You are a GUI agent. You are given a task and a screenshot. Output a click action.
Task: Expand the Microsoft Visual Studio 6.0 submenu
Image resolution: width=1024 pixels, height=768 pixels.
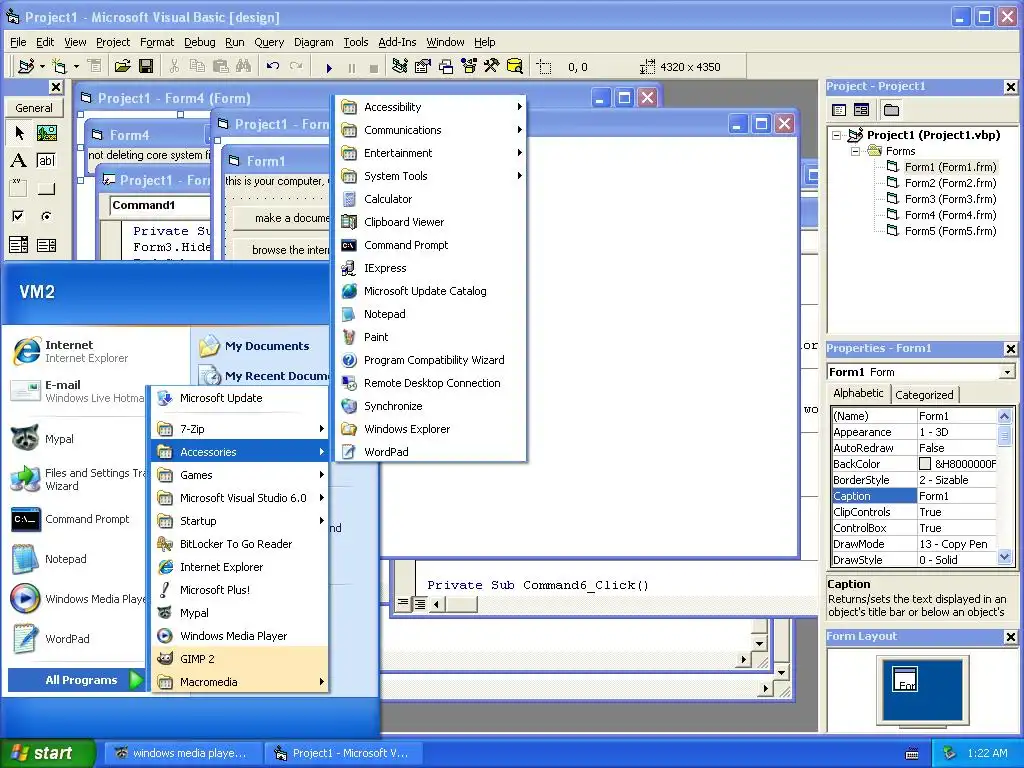pos(240,498)
